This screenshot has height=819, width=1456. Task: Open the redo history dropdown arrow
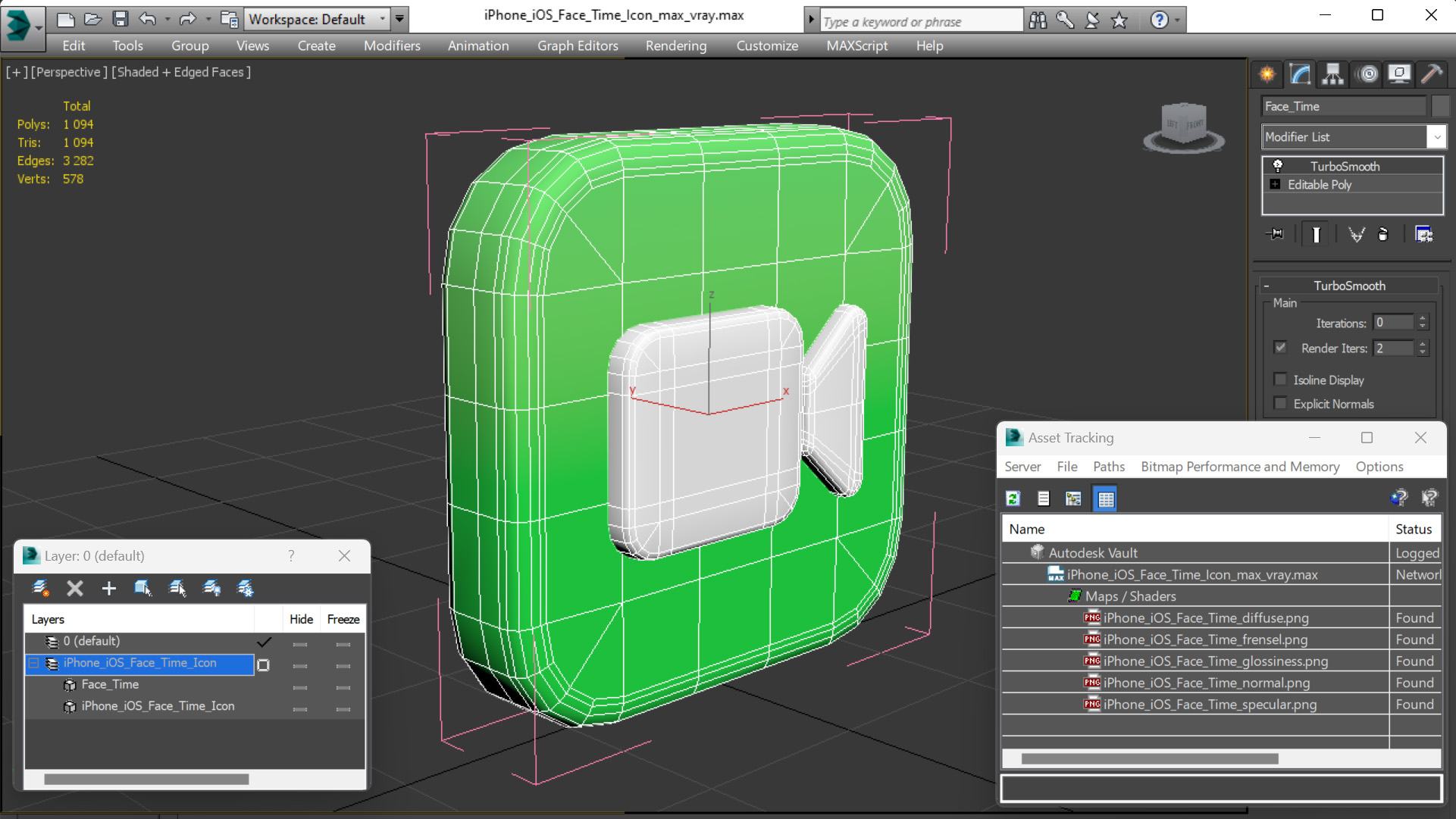pos(208,20)
